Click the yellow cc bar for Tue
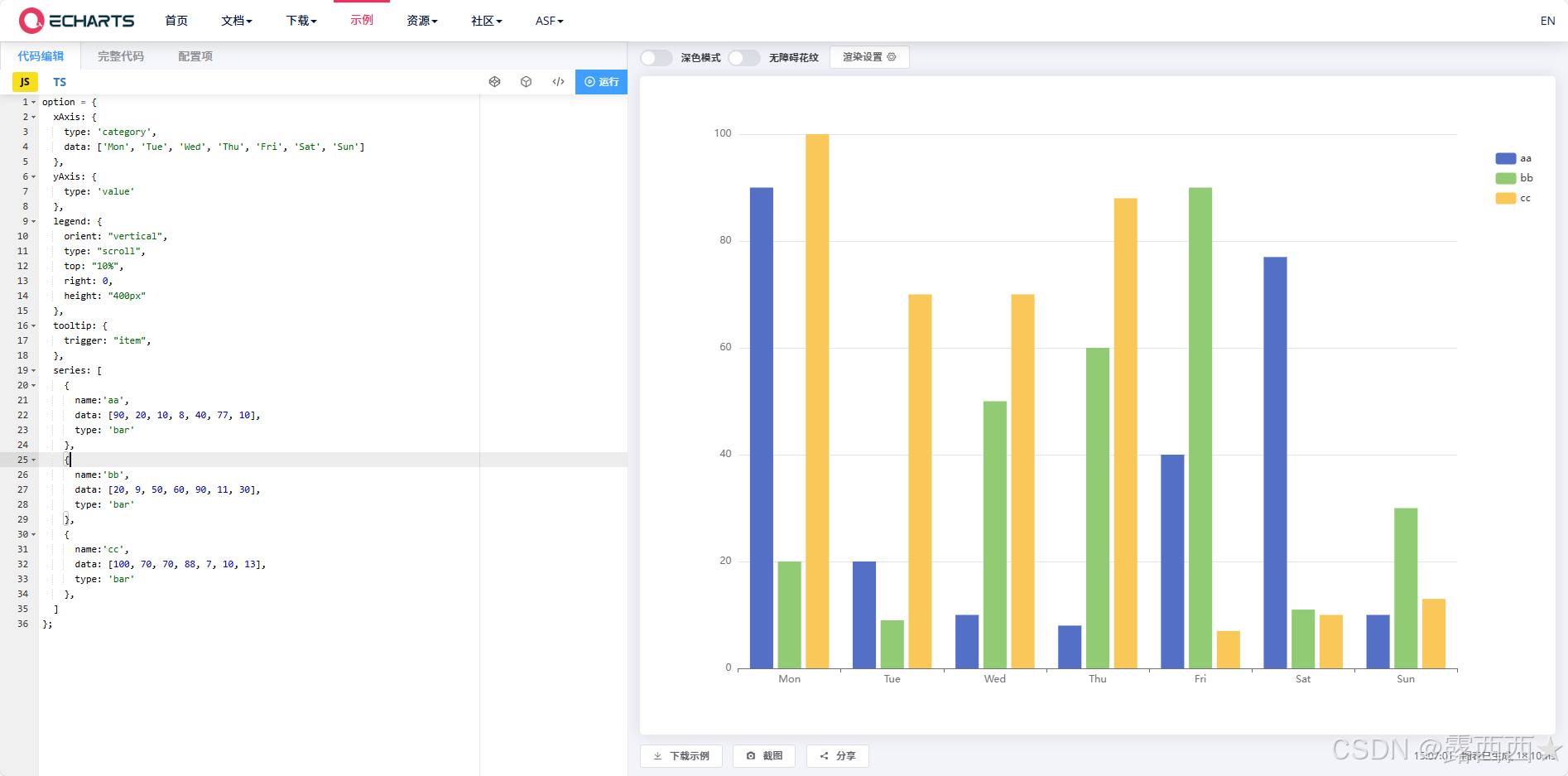Viewport: 1568px width, 776px height. point(920,481)
